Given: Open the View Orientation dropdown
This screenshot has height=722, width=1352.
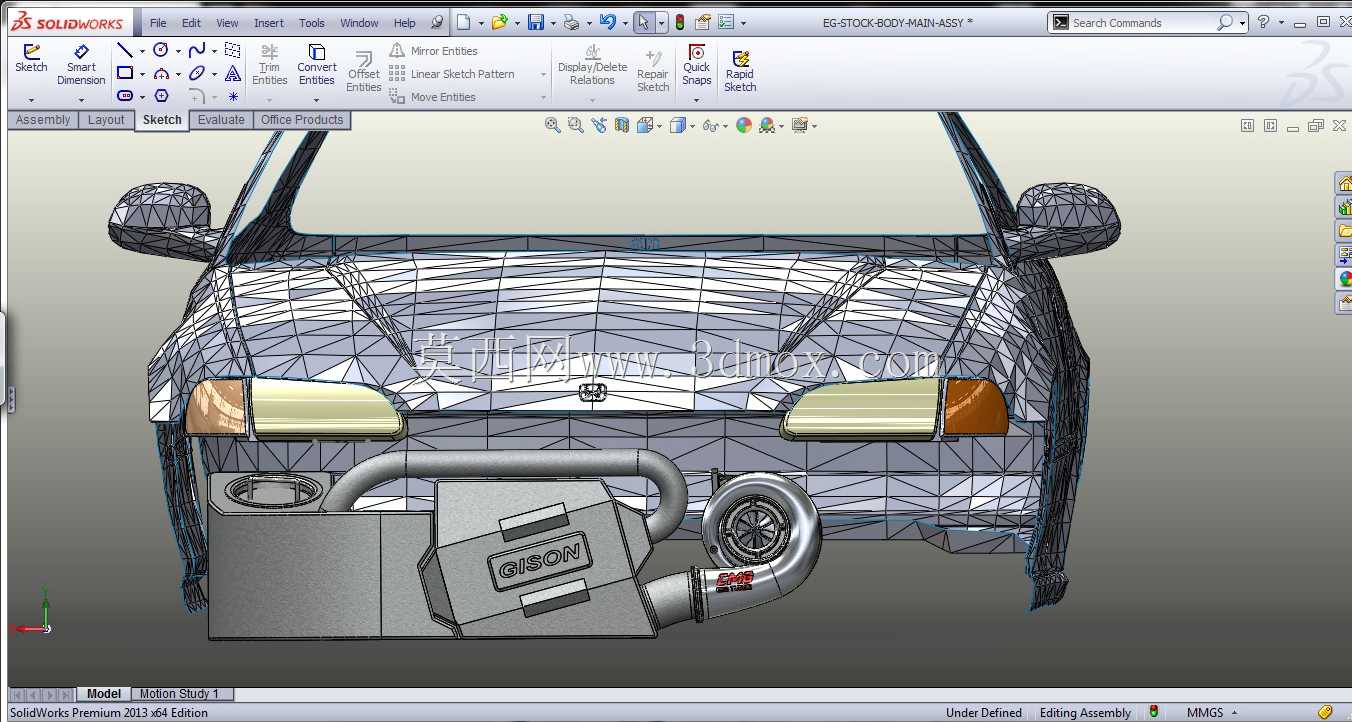Looking at the screenshot, I should (x=661, y=126).
